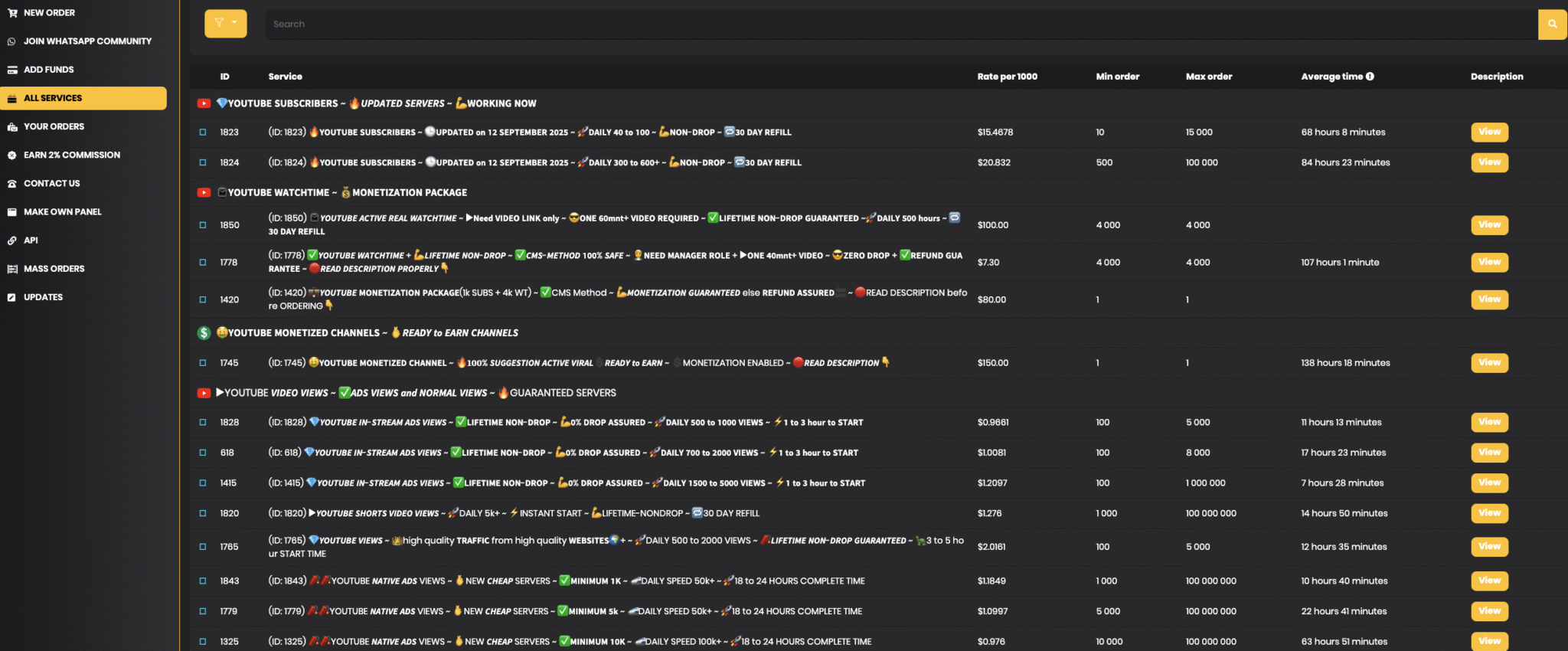Image resolution: width=1568 pixels, height=651 pixels.
Task: Click the Contact Us phone icon
Action: pos(12,184)
